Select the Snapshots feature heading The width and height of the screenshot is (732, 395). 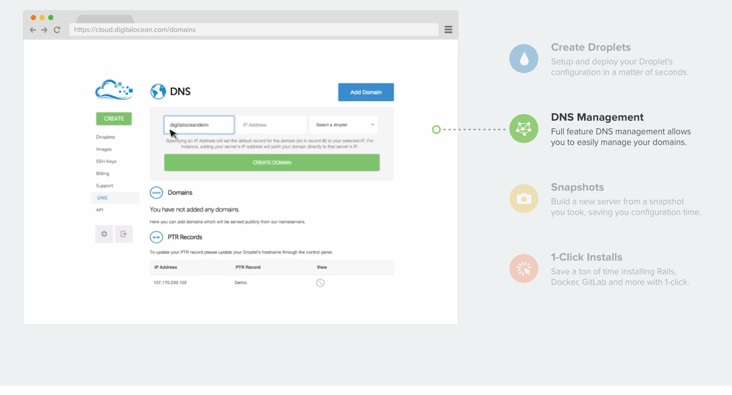click(577, 187)
